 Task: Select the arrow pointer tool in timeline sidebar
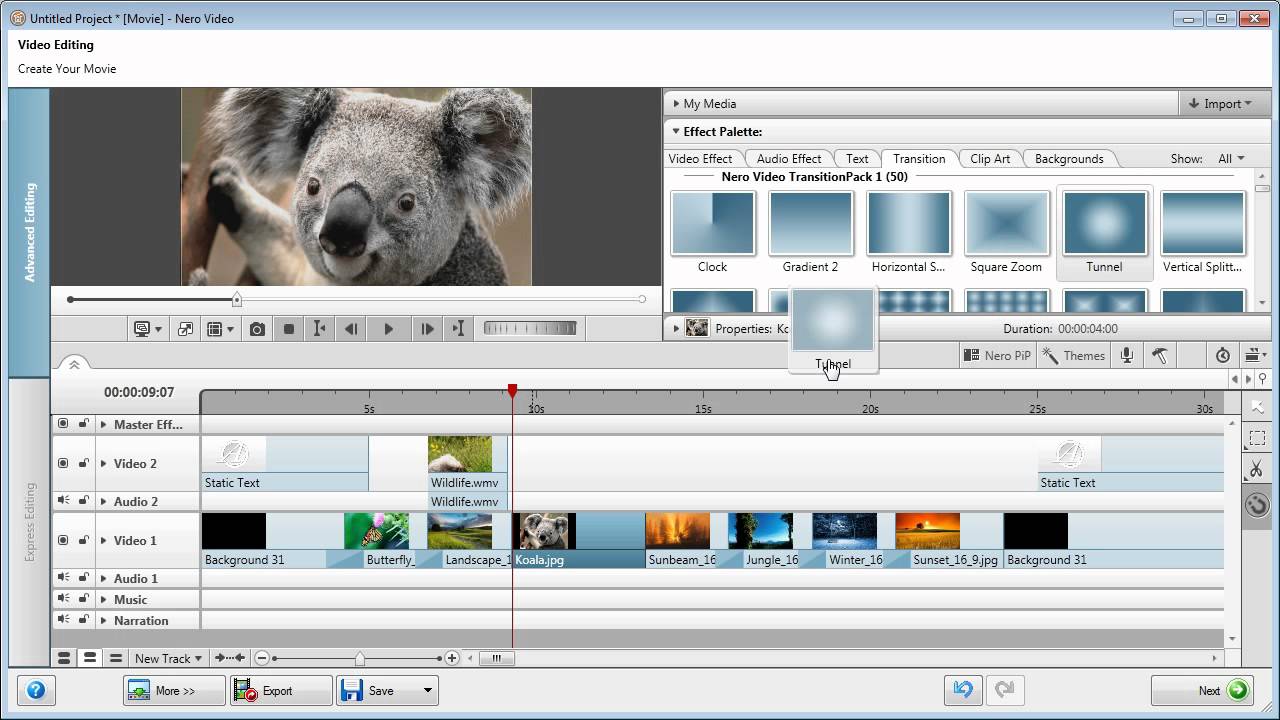point(1257,407)
